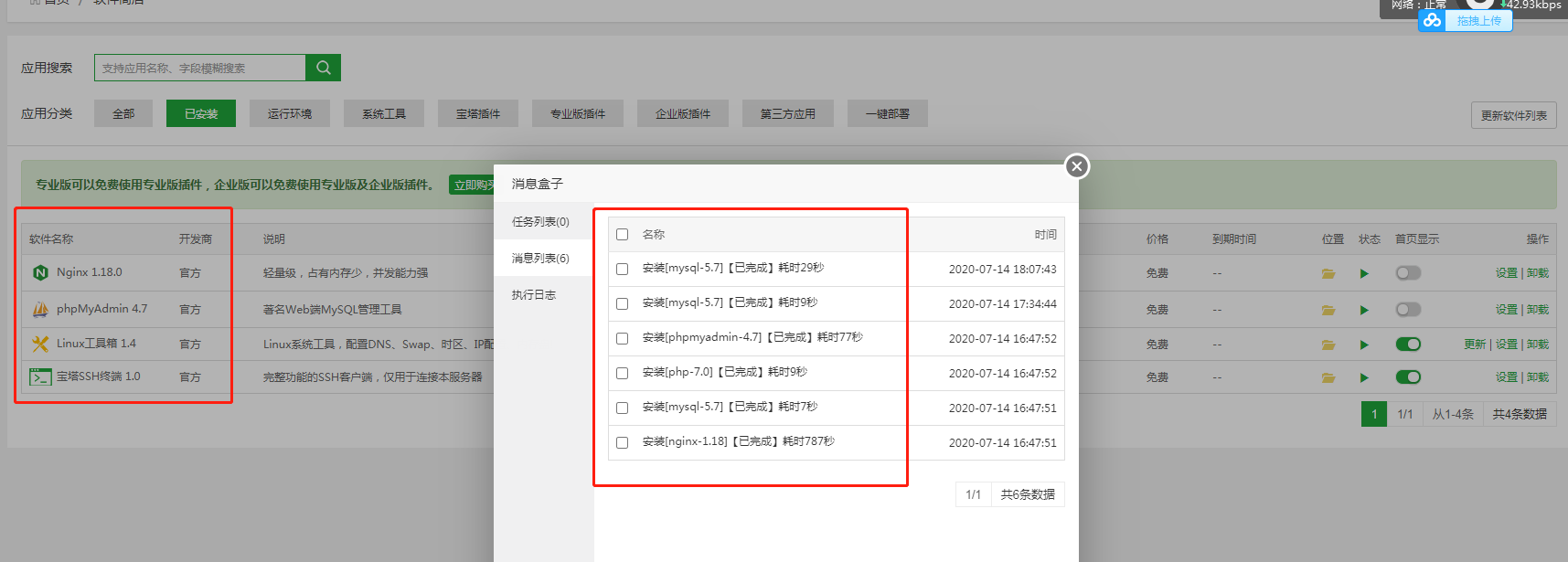The width and height of the screenshot is (1568, 562).
Task: Click the phpMyAdmin 4.7 software name
Action: 101,309
